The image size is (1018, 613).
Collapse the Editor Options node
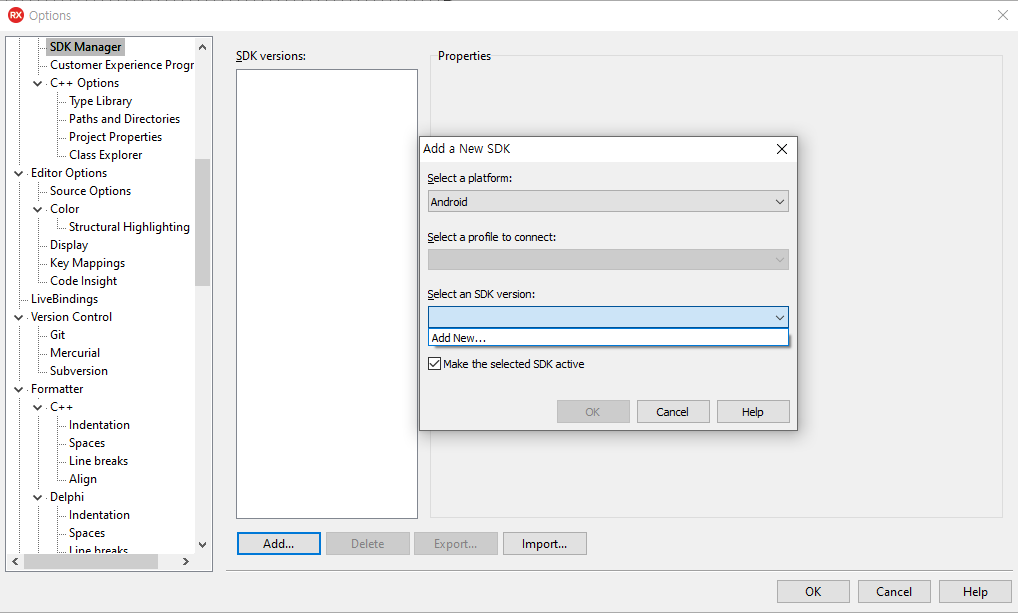tap(18, 172)
